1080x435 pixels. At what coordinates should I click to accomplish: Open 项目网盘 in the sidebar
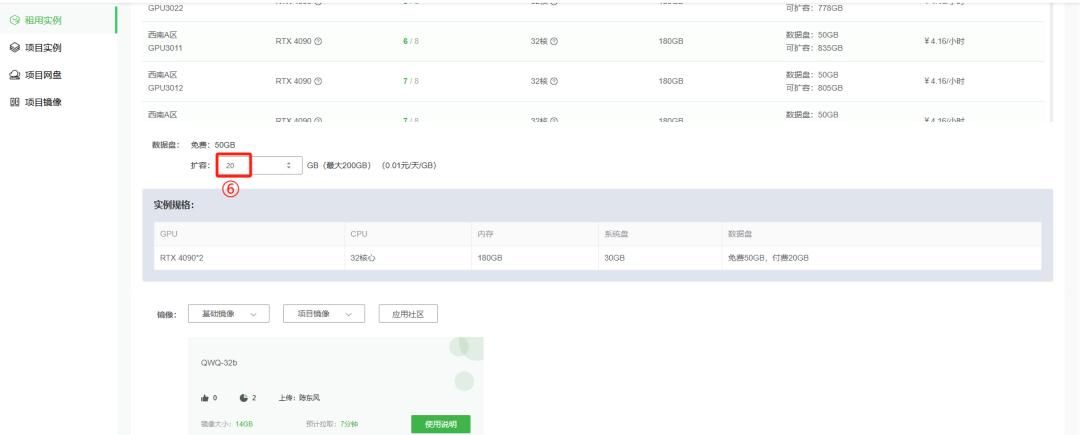point(43,75)
